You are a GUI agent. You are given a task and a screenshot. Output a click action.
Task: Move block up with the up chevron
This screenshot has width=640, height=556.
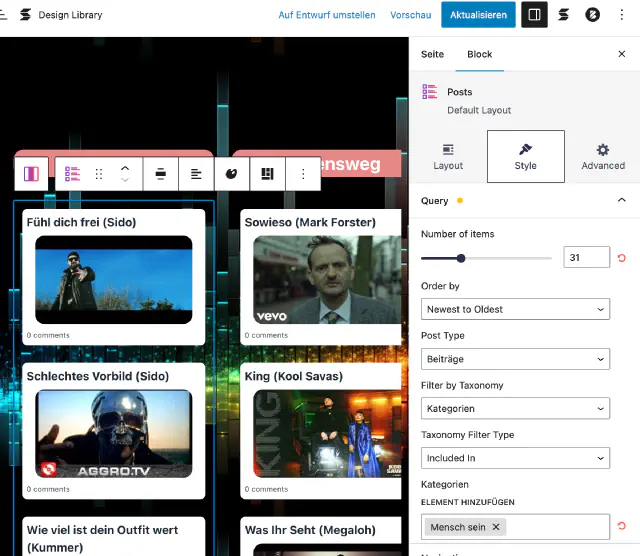click(x=125, y=168)
